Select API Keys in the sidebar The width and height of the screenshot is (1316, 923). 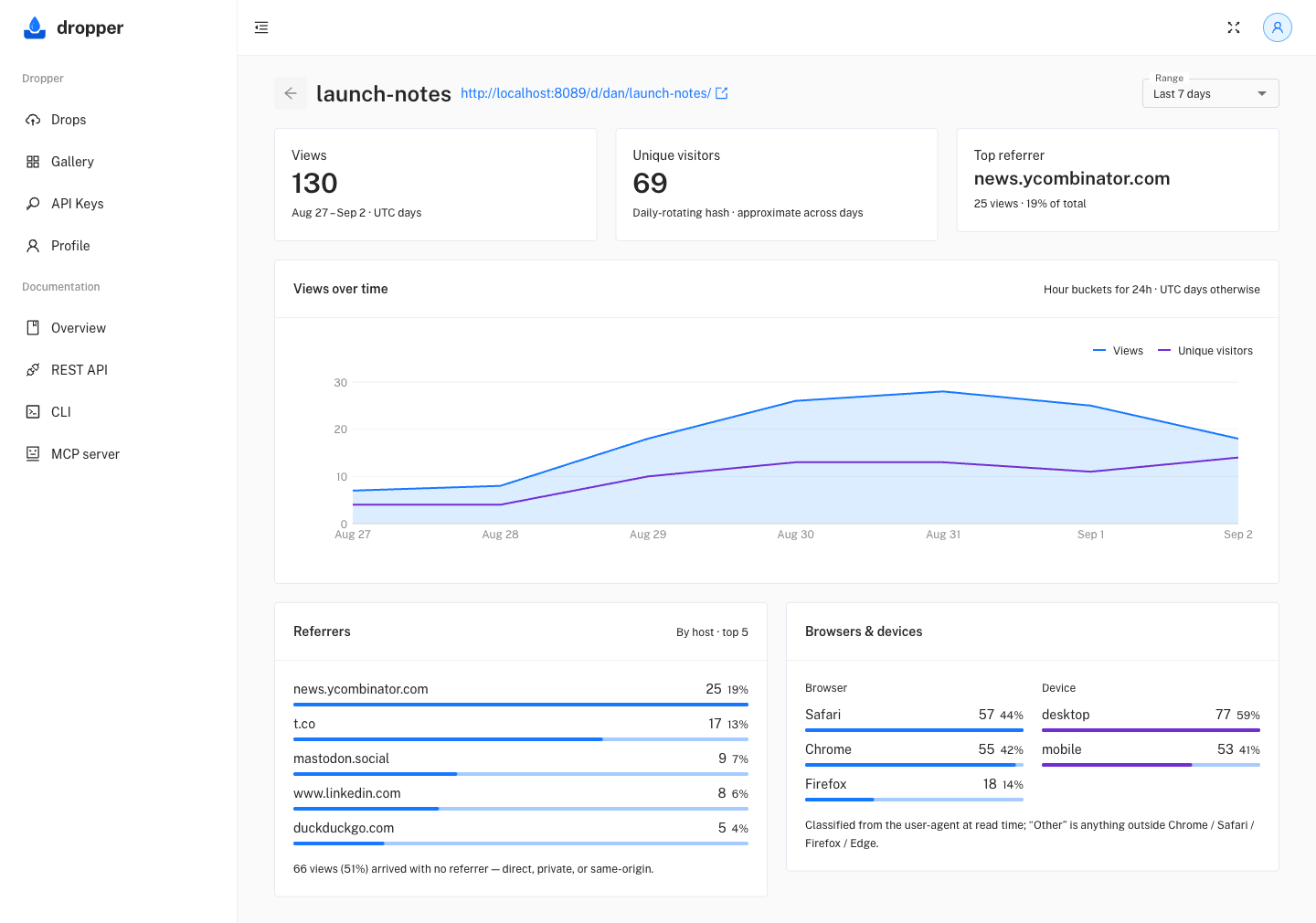(x=119, y=204)
